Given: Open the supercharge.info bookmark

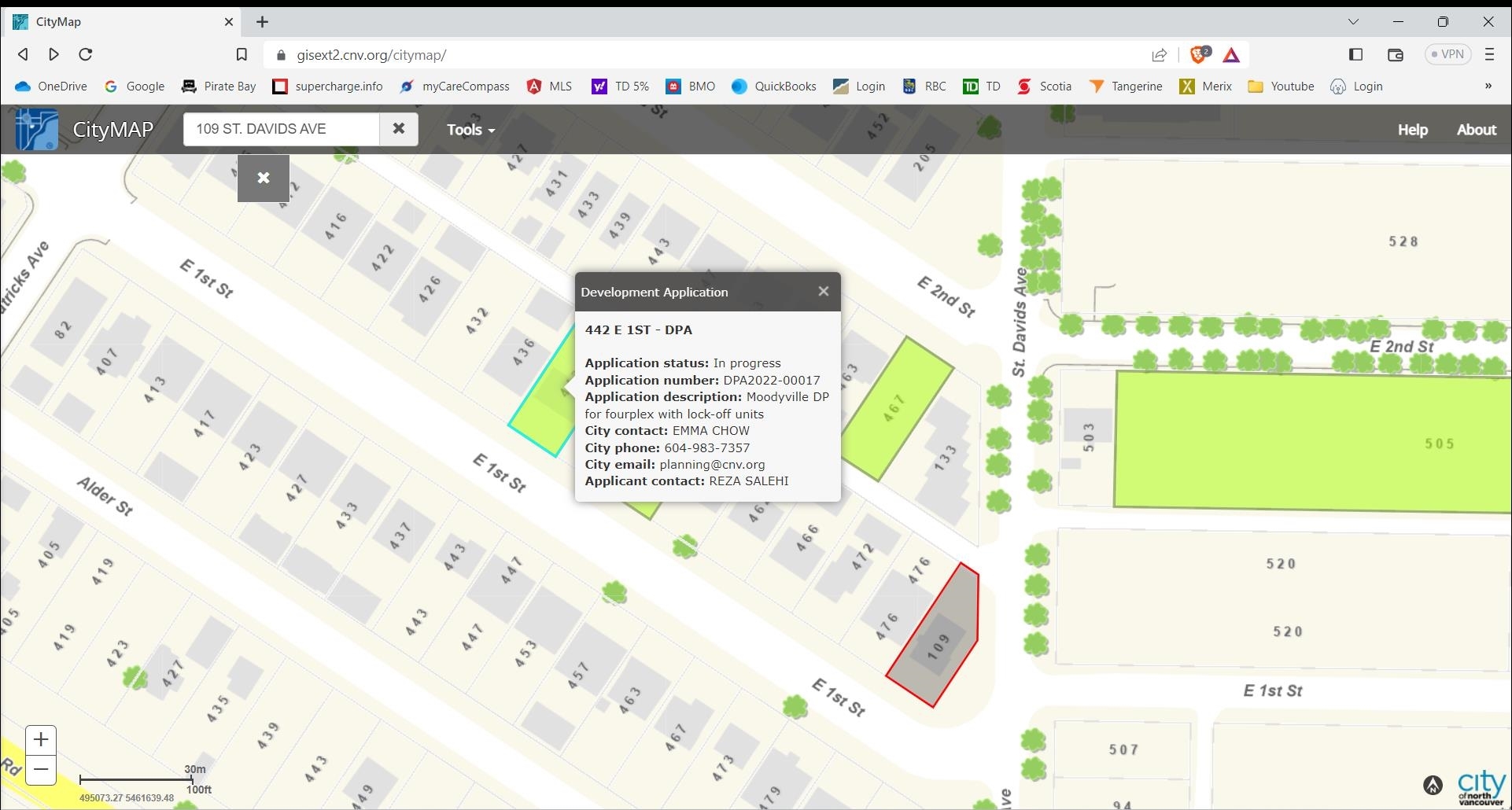Looking at the screenshot, I should (328, 87).
